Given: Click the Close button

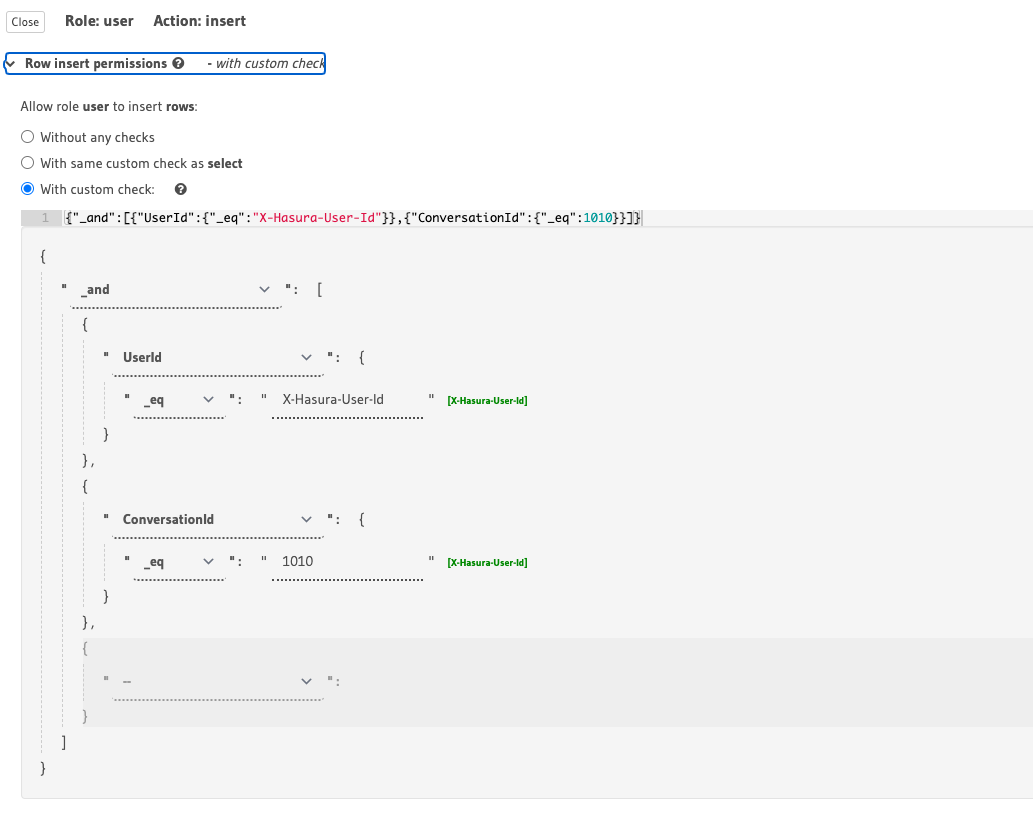Looking at the screenshot, I should pyautogui.click(x=25, y=21).
